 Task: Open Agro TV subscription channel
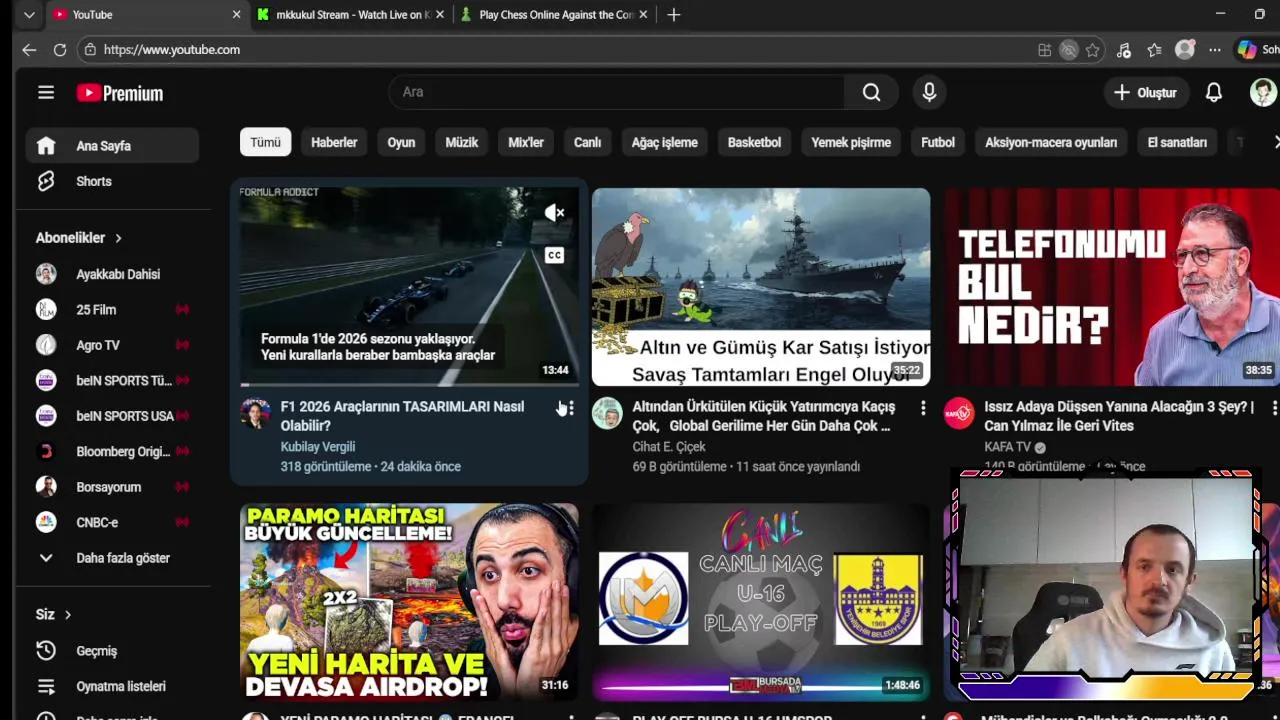tap(112, 345)
